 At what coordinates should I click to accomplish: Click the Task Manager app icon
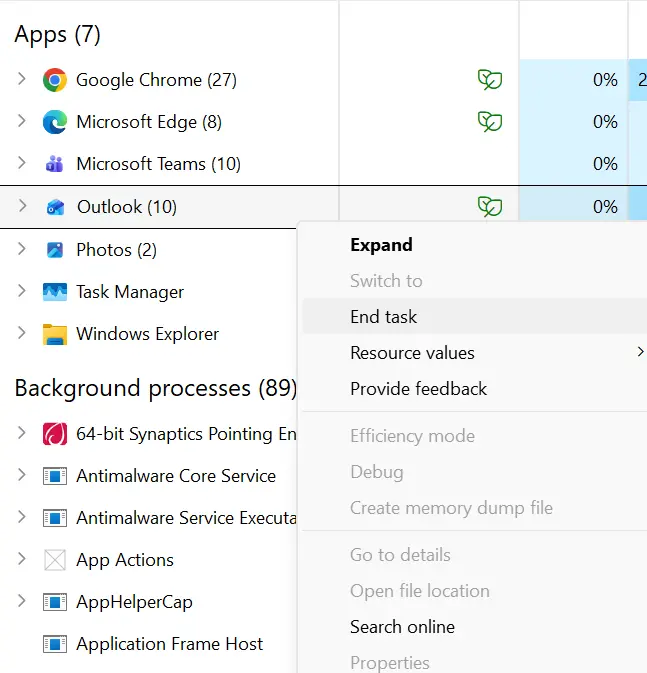(x=55, y=292)
